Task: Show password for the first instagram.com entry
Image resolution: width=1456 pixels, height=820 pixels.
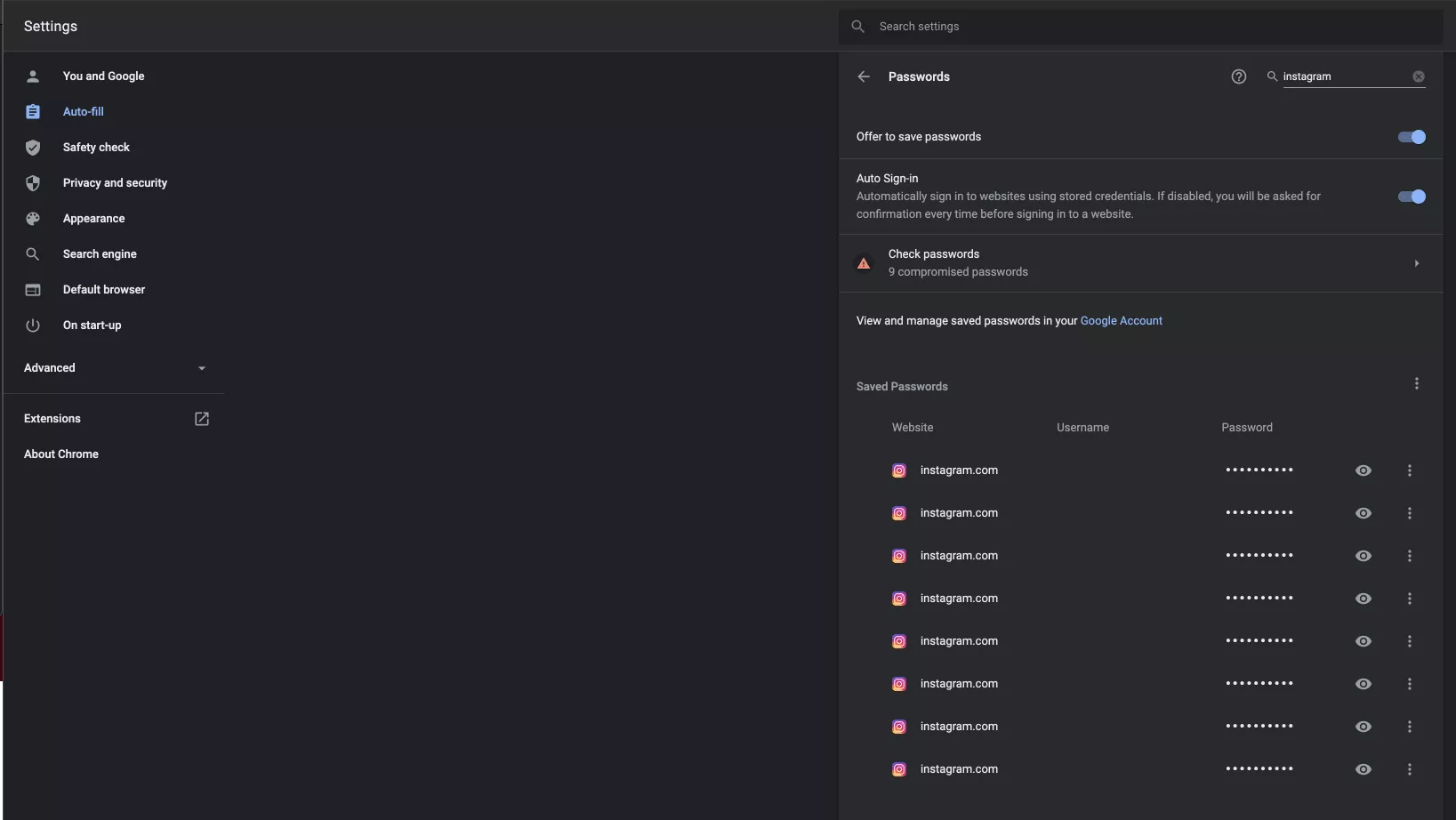Action: [x=1363, y=470]
